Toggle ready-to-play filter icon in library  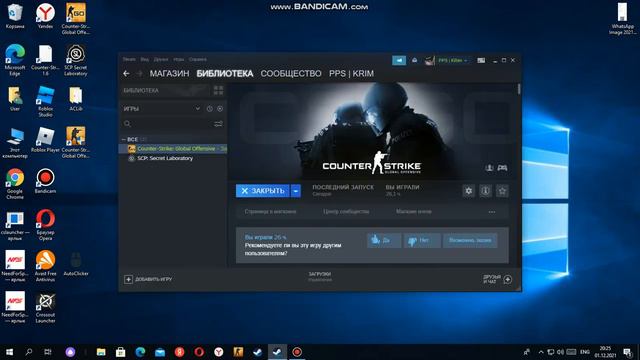click(x=220, y=109)
